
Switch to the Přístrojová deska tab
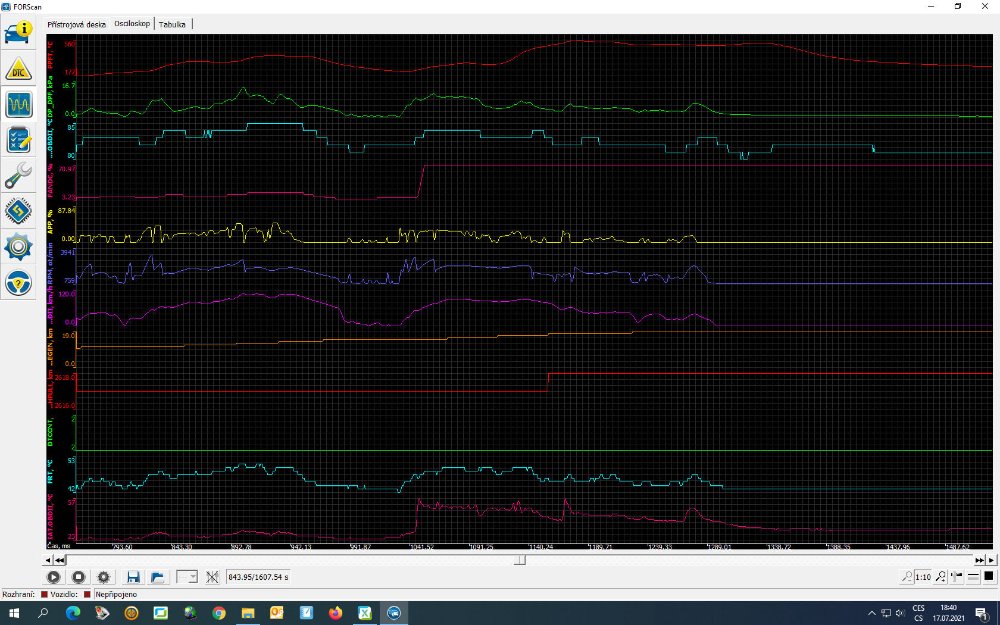77,22
